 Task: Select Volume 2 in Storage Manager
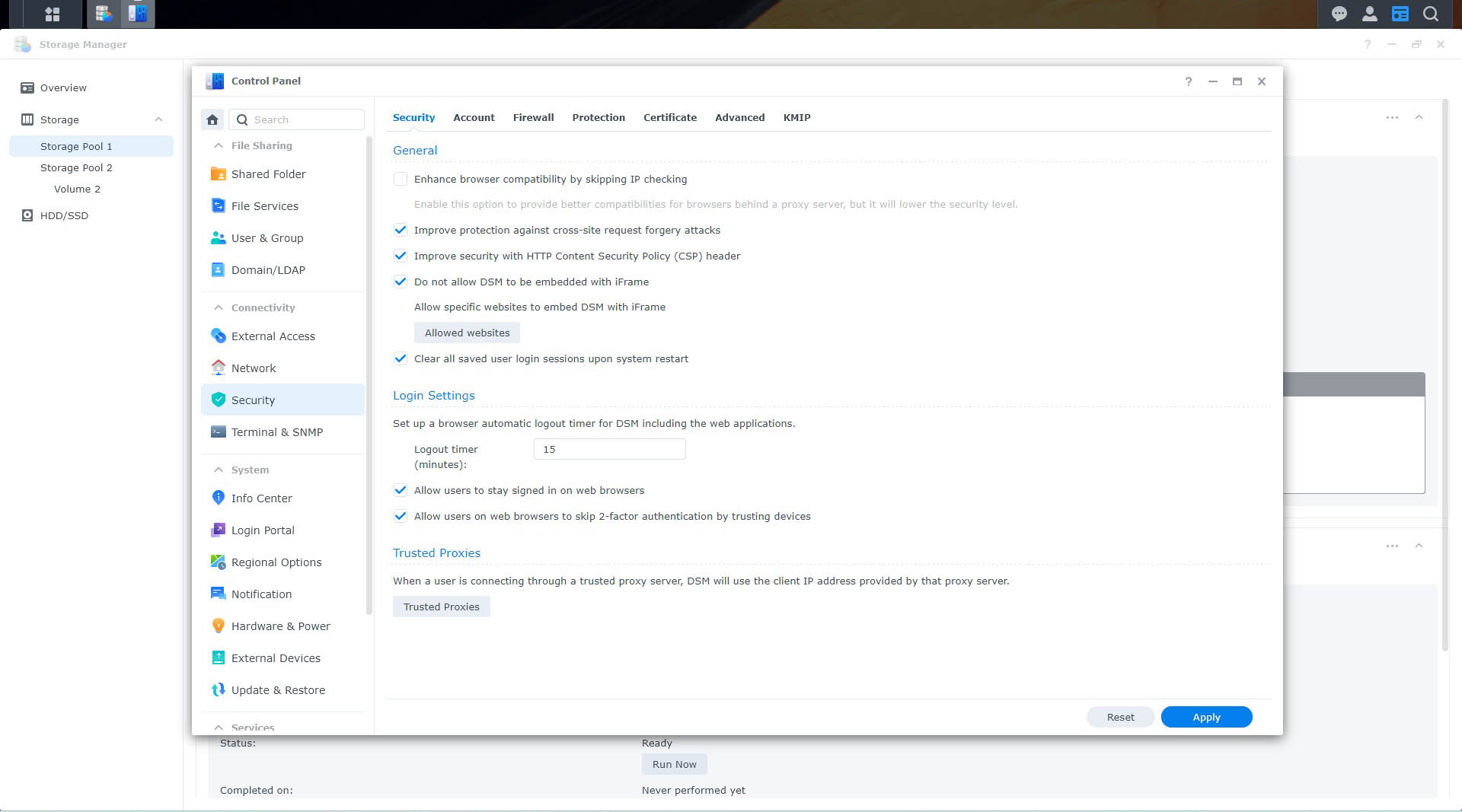91,189
